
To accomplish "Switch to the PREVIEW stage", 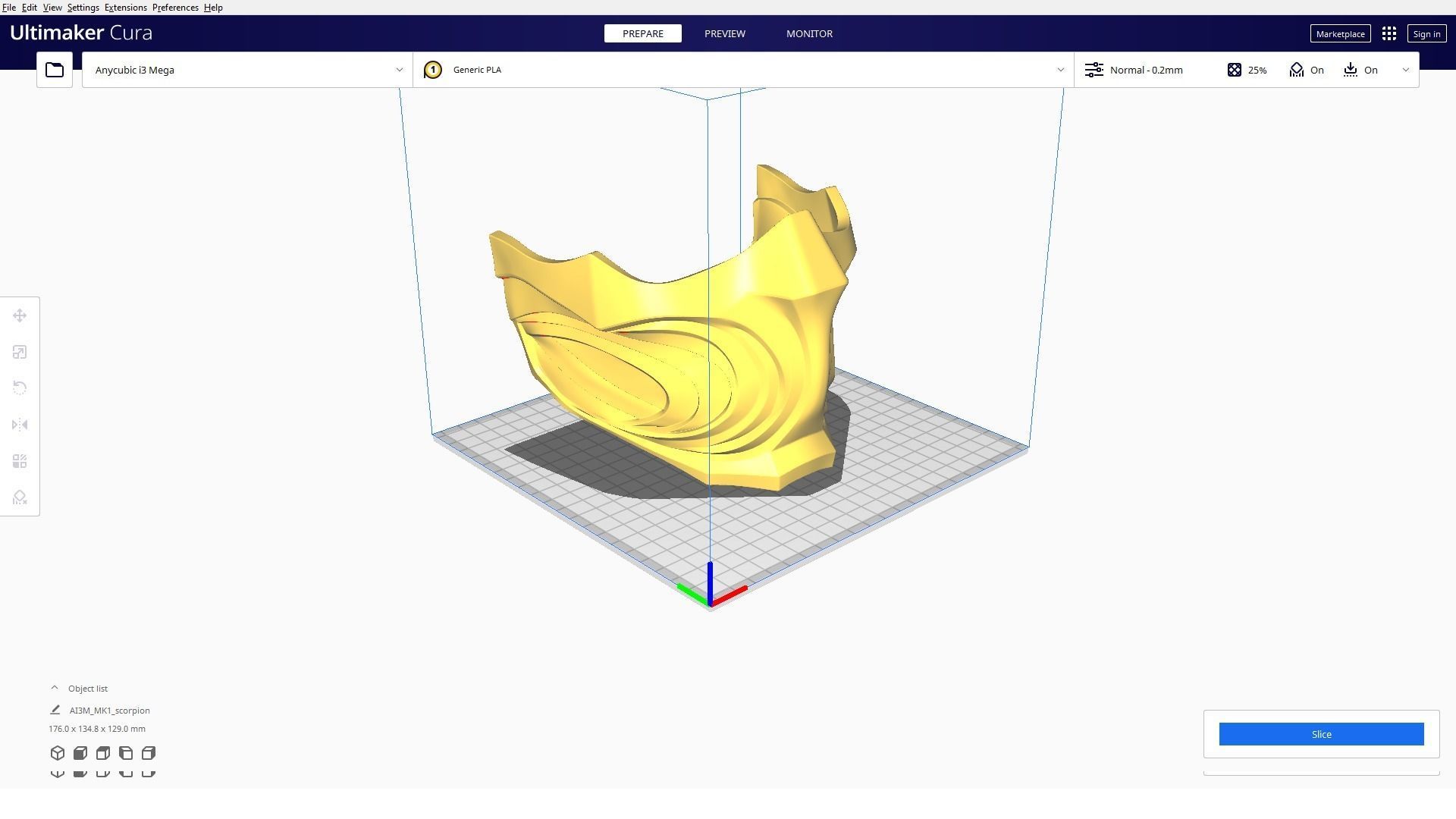I will [x=725, y=33].
